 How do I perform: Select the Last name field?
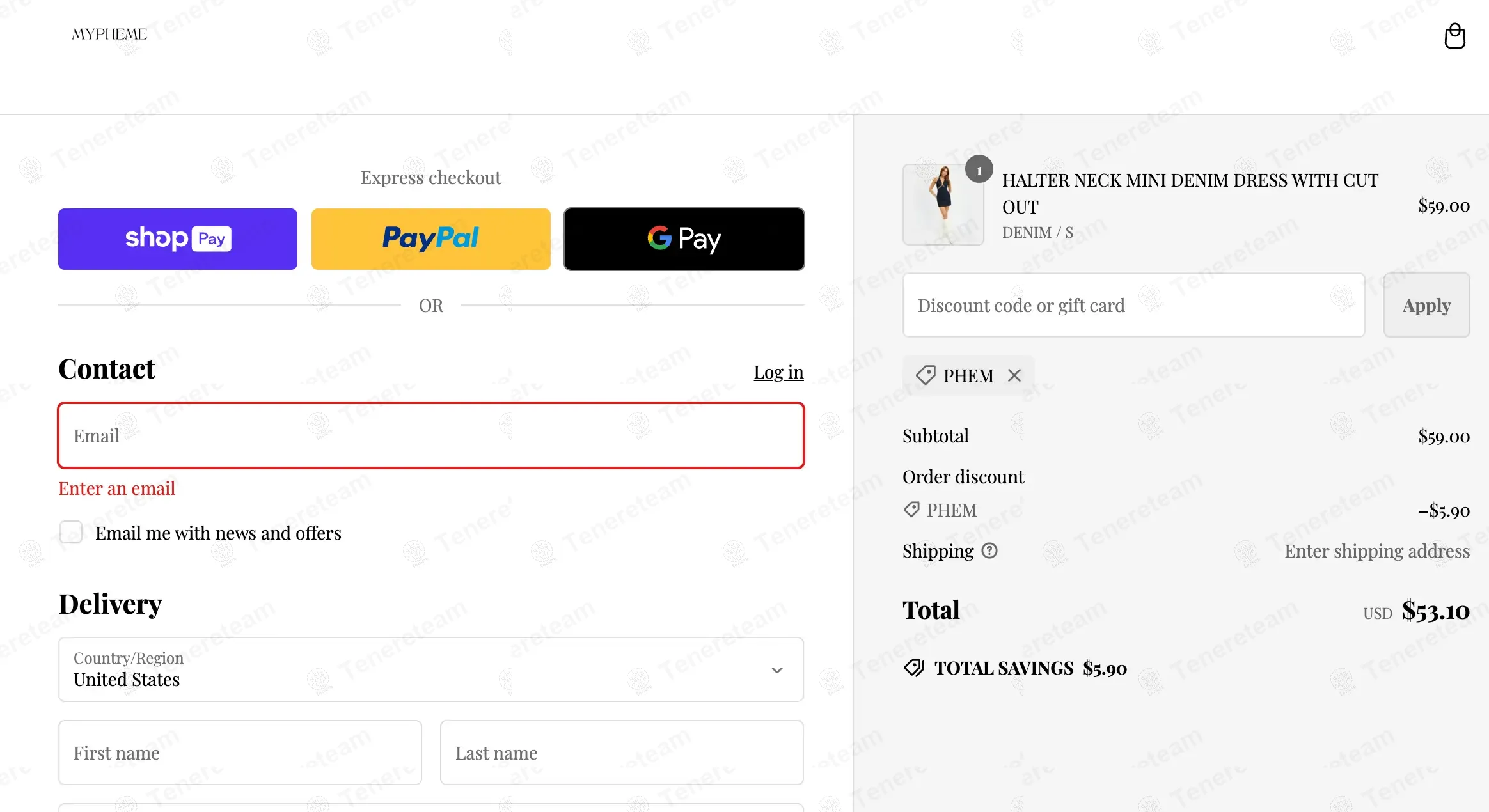click(x=622, y=753)
